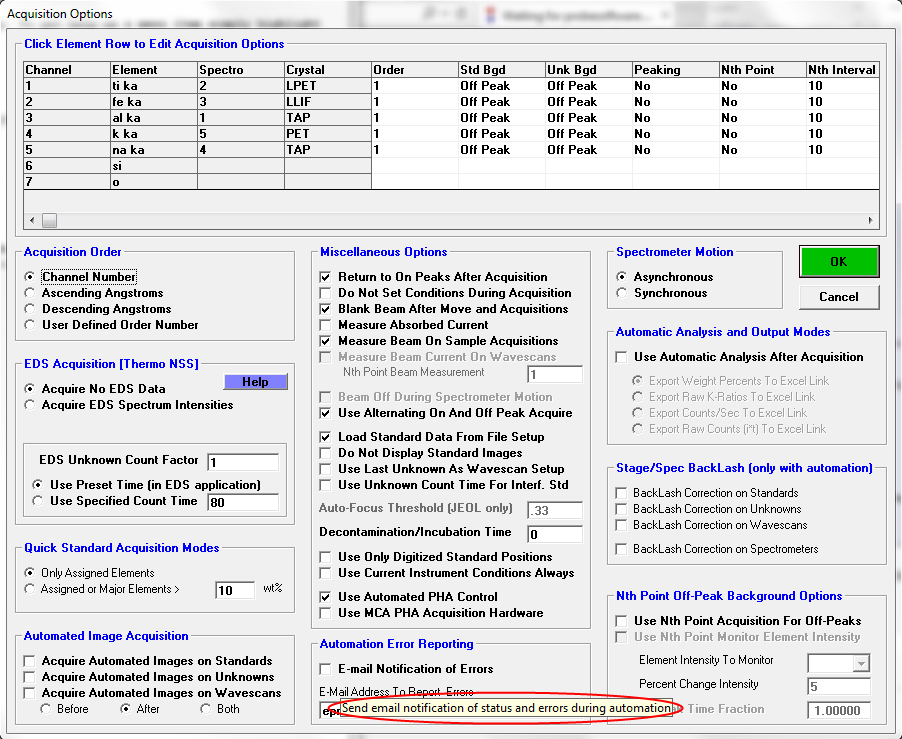Choose Acquire EDS Spectrum Intensities option
The width and height of the screenshot is (902, 739).
[x=31, y=405]
